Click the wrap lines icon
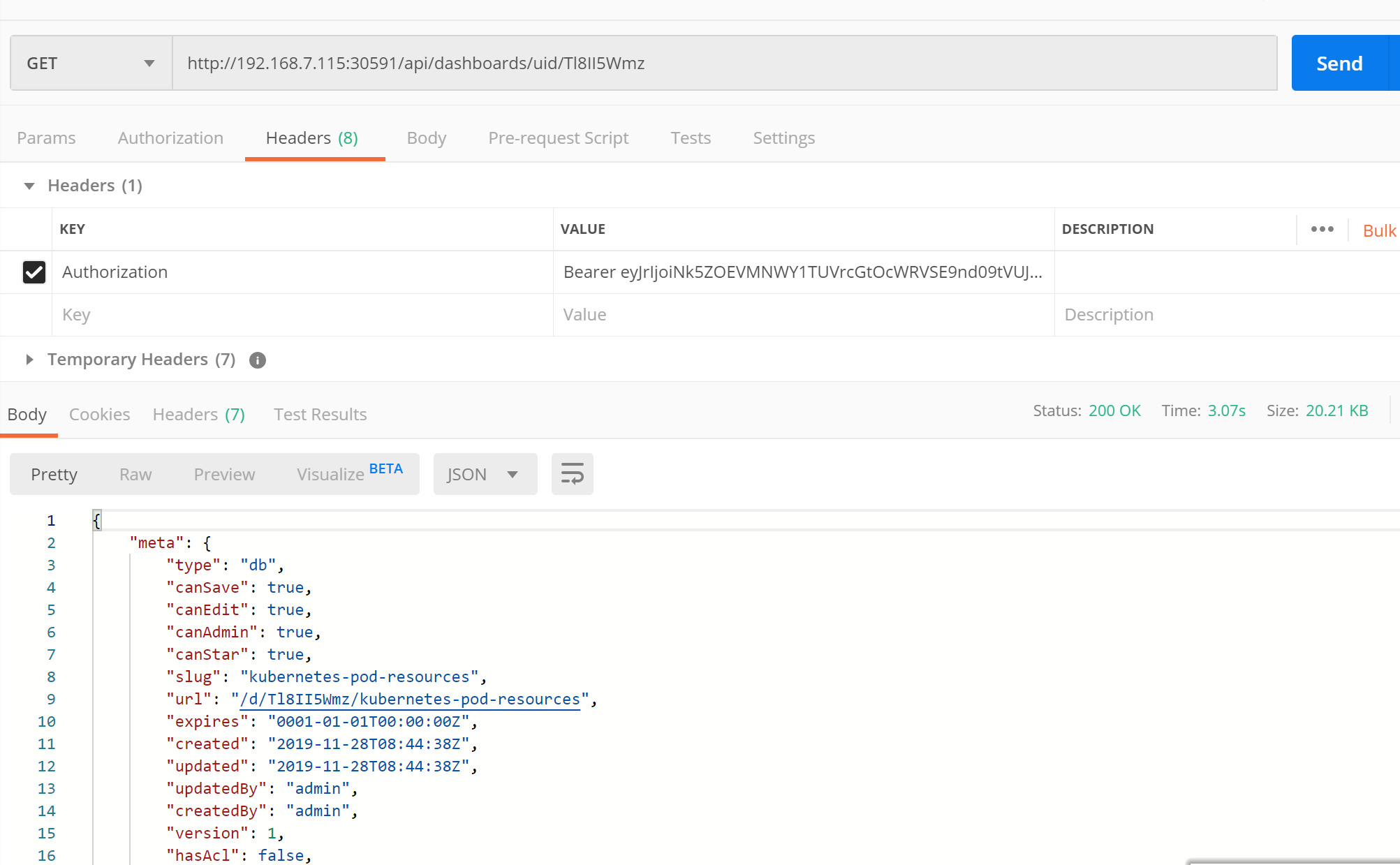 (x=572, y=474)
